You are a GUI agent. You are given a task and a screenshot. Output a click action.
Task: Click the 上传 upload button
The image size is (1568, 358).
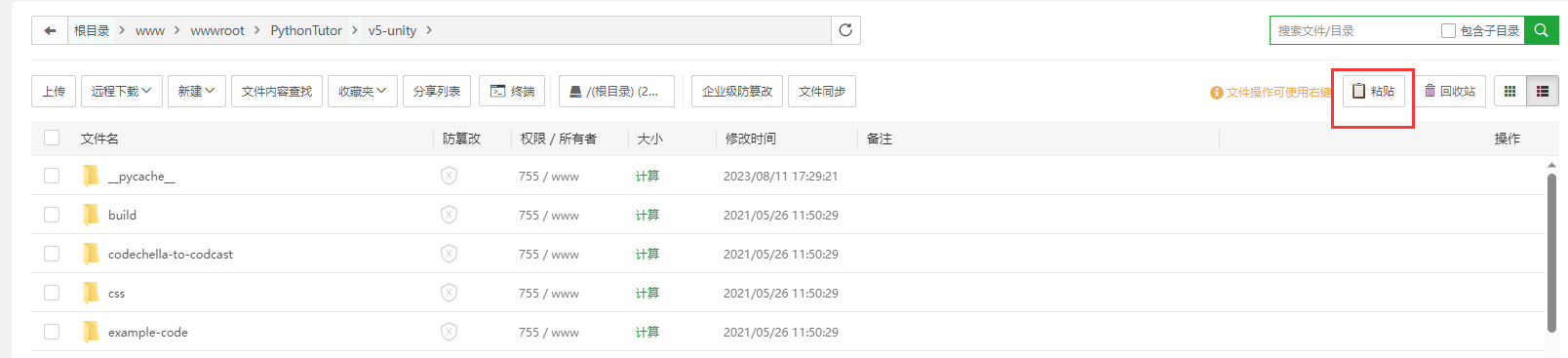pos(54,91)
